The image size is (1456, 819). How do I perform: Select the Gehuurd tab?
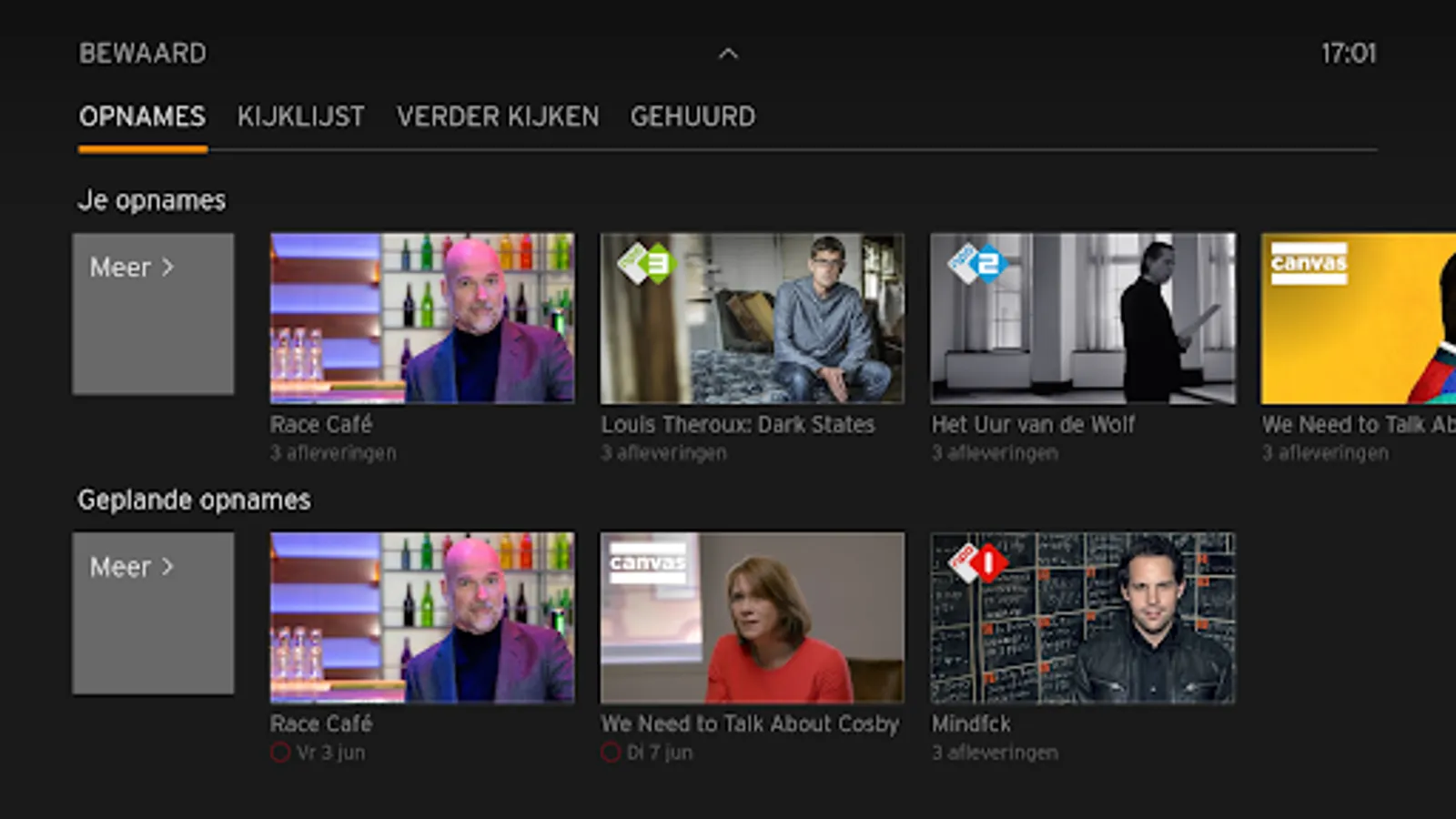[693, 116]
